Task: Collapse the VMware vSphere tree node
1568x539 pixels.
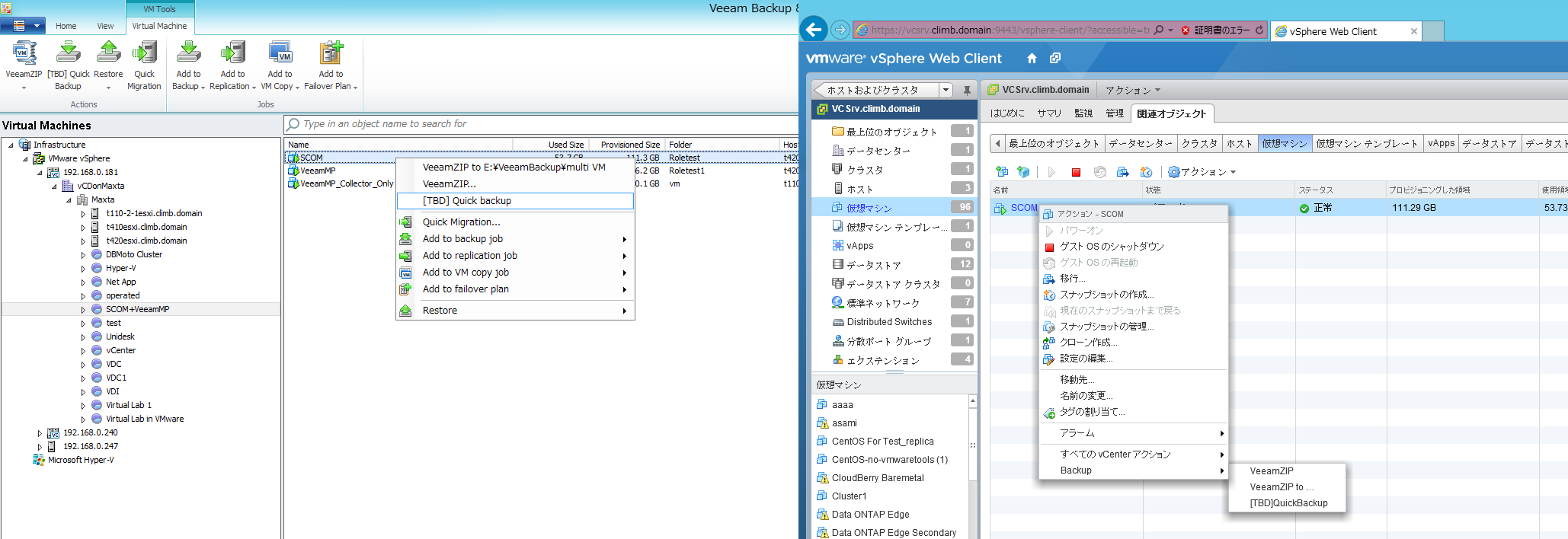Action: (x=25, y=158)
